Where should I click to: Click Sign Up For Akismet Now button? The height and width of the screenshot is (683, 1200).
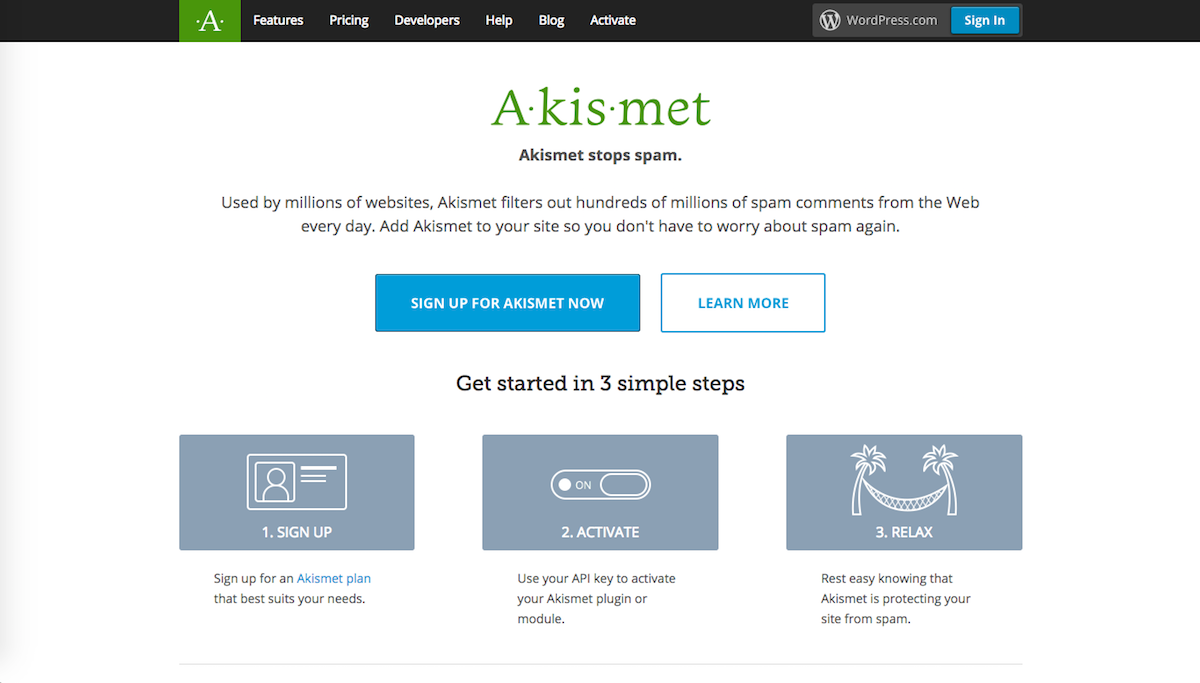tap(507, 303)
